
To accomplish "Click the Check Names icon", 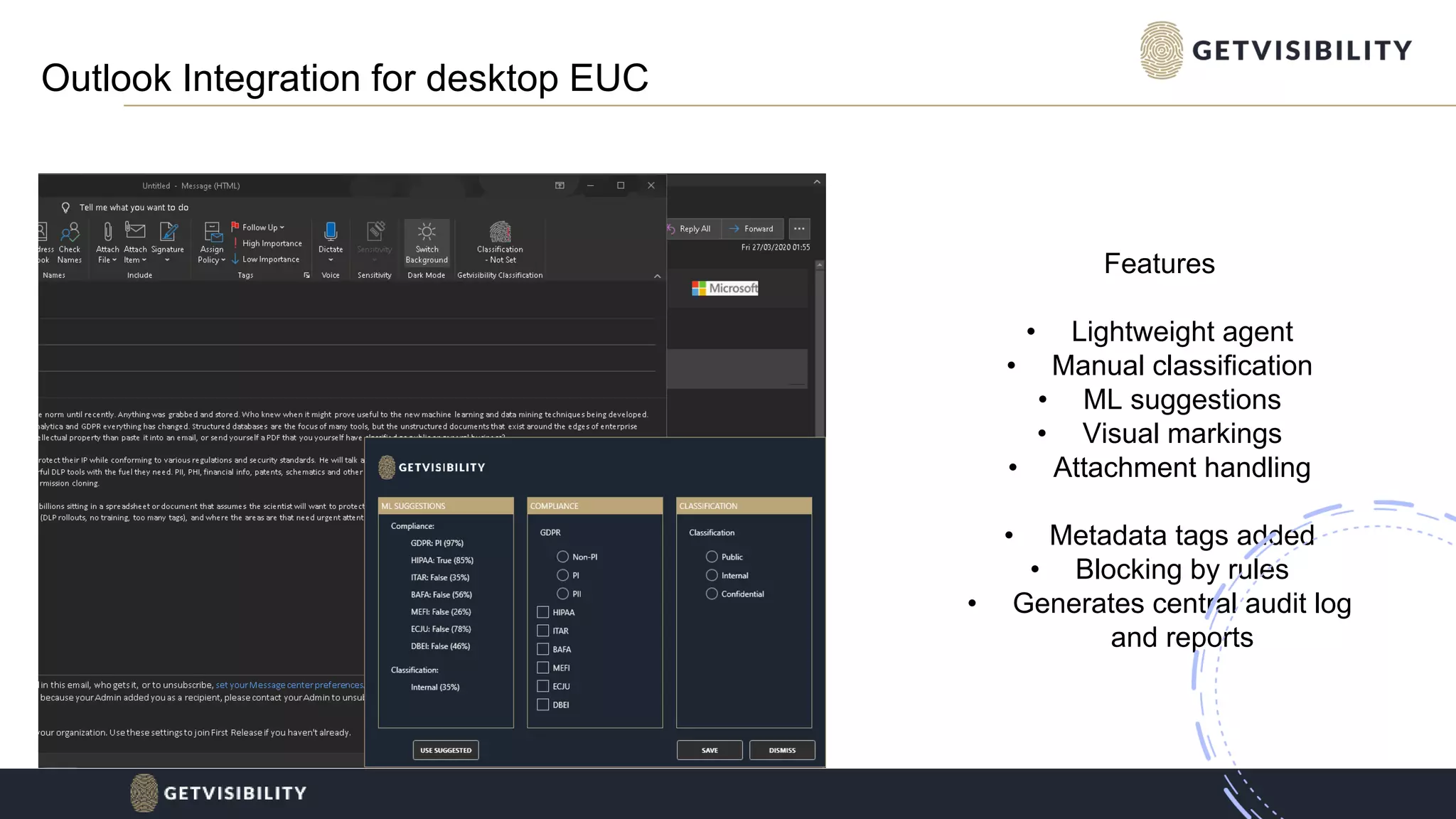I will coord(70,232).
